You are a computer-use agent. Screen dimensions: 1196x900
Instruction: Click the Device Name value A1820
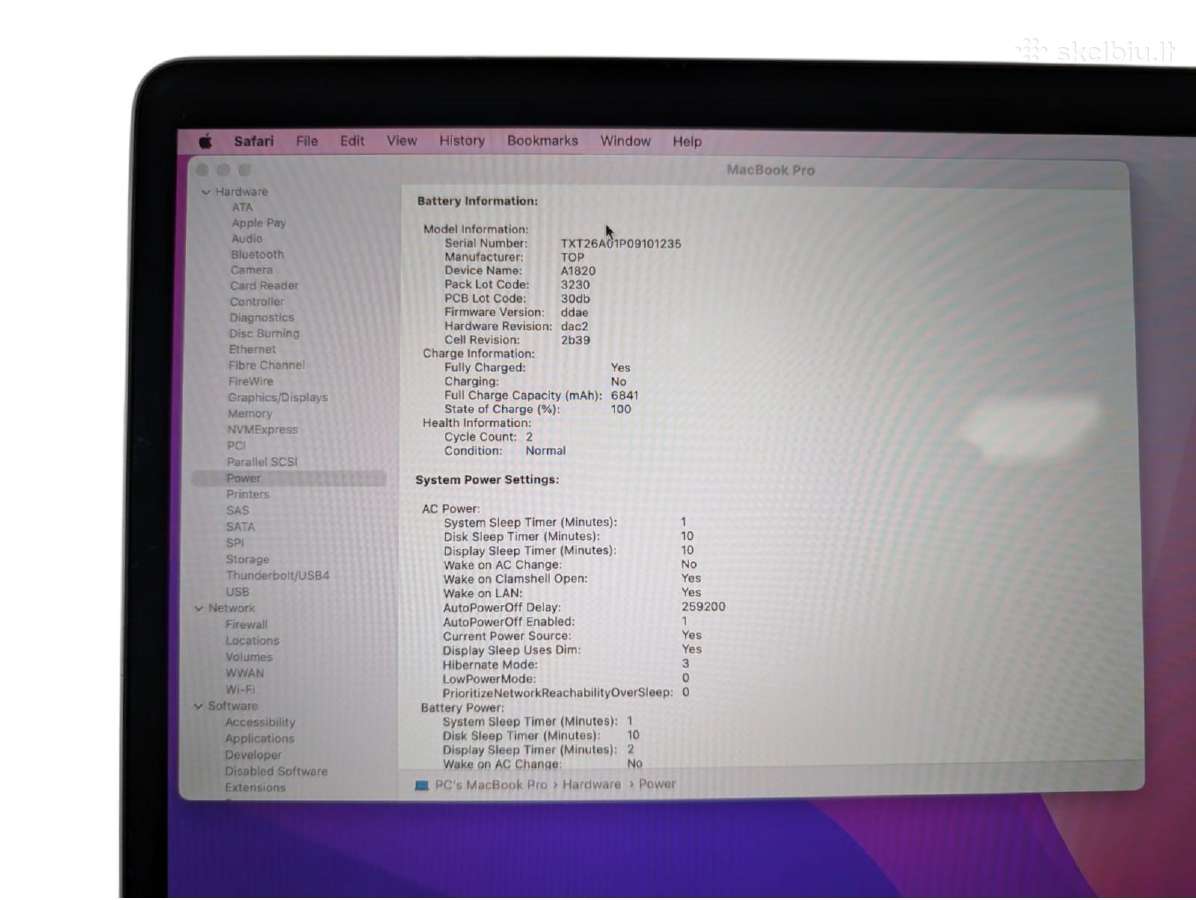click(x=578, y=272)
